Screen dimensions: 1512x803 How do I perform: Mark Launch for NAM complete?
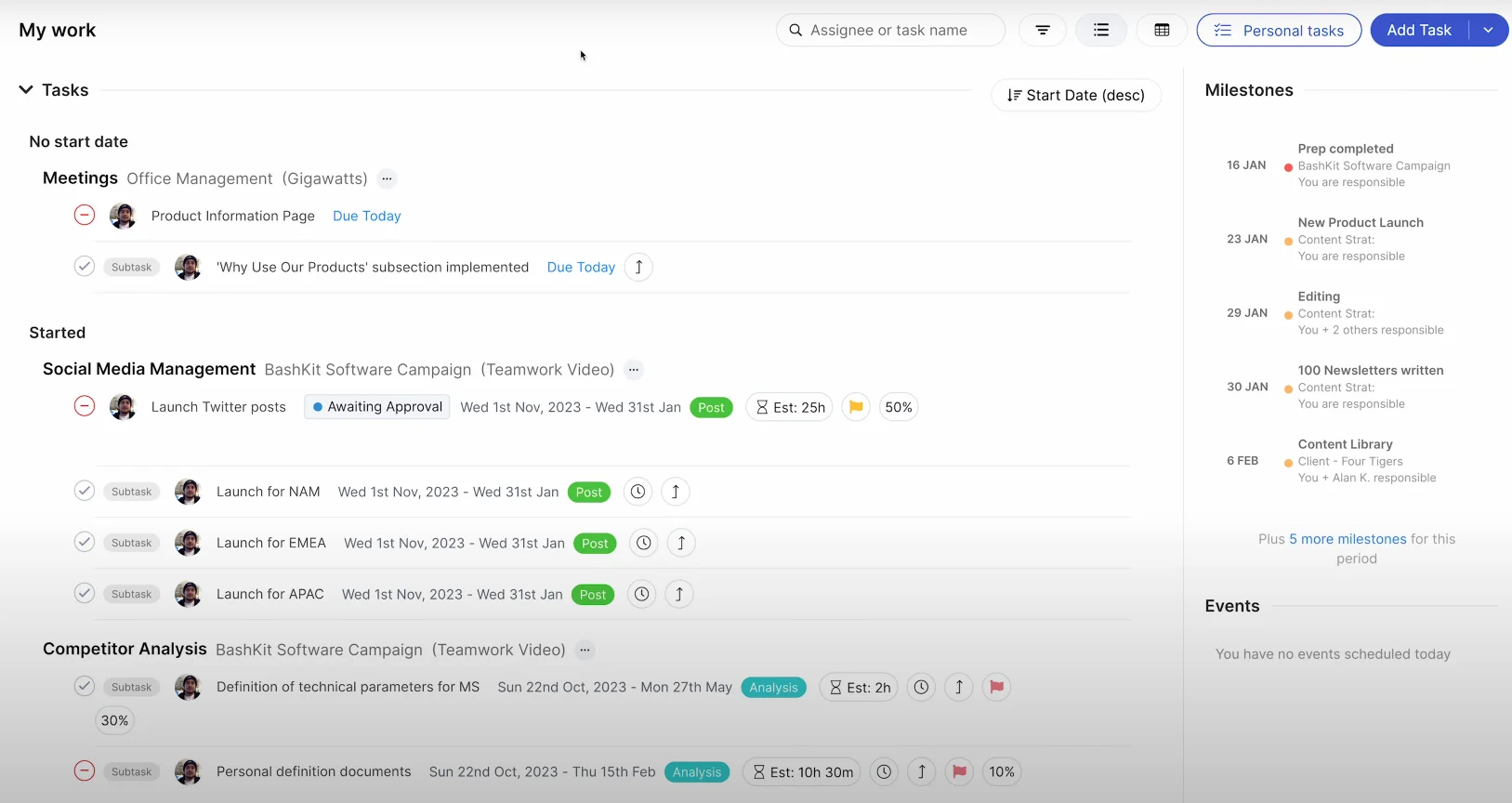coord(85,491)
